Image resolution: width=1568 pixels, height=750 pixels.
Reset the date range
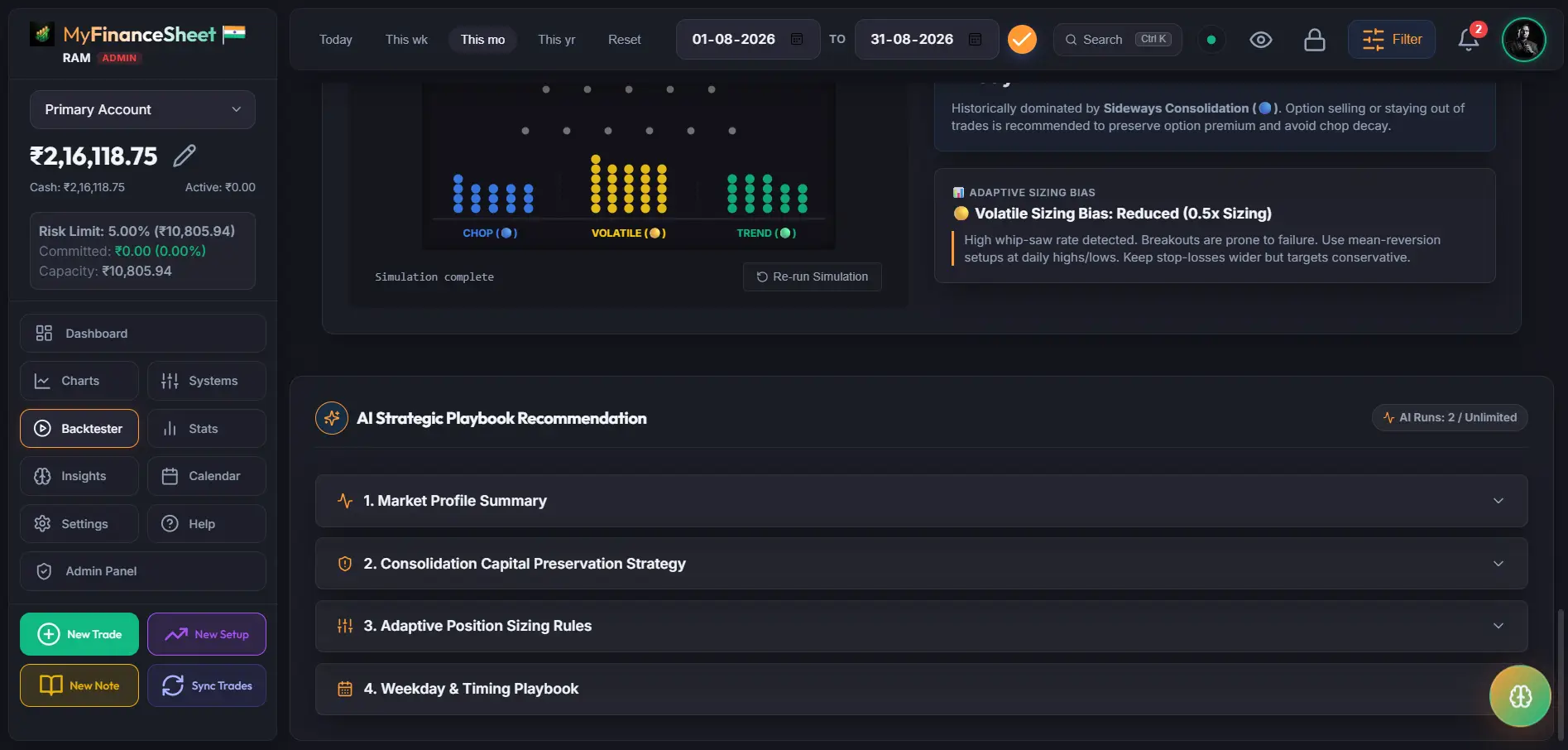point(624,40)
